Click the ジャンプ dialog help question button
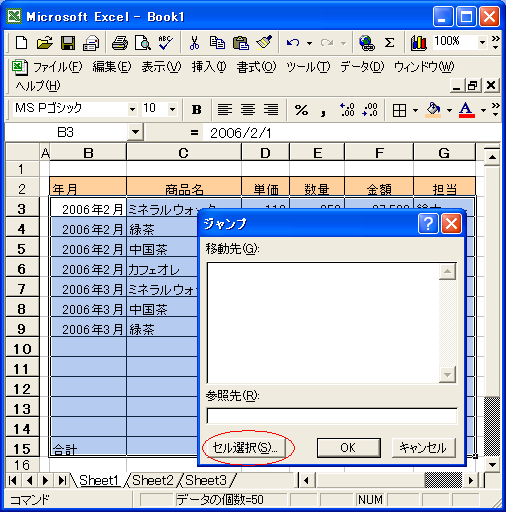 [x=428, y=224]
